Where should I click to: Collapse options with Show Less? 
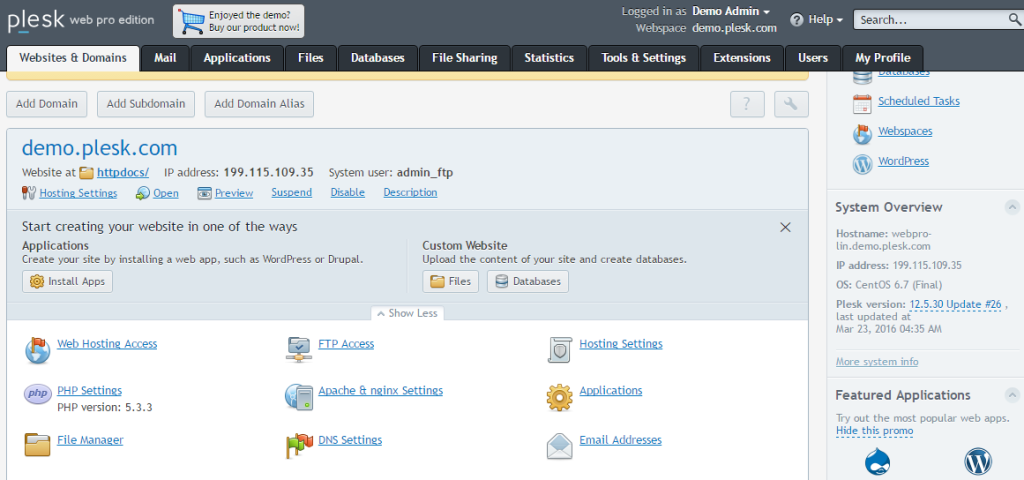click(408, 313)
